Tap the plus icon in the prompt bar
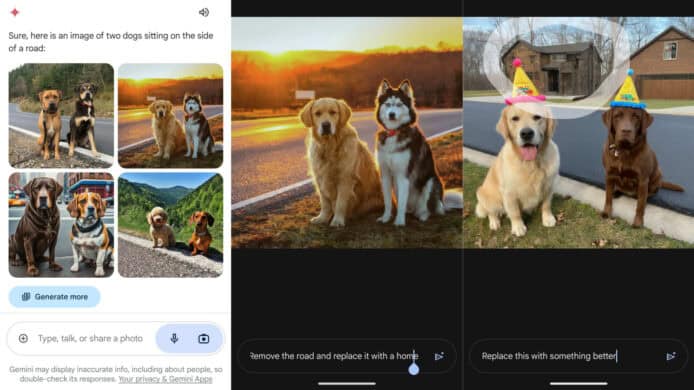The height and width of the screenshot is (390, 694). coord(23,339)
